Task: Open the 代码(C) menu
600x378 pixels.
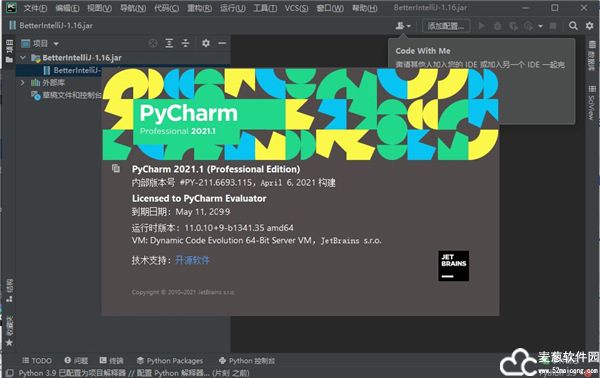Action: (166, 8)
